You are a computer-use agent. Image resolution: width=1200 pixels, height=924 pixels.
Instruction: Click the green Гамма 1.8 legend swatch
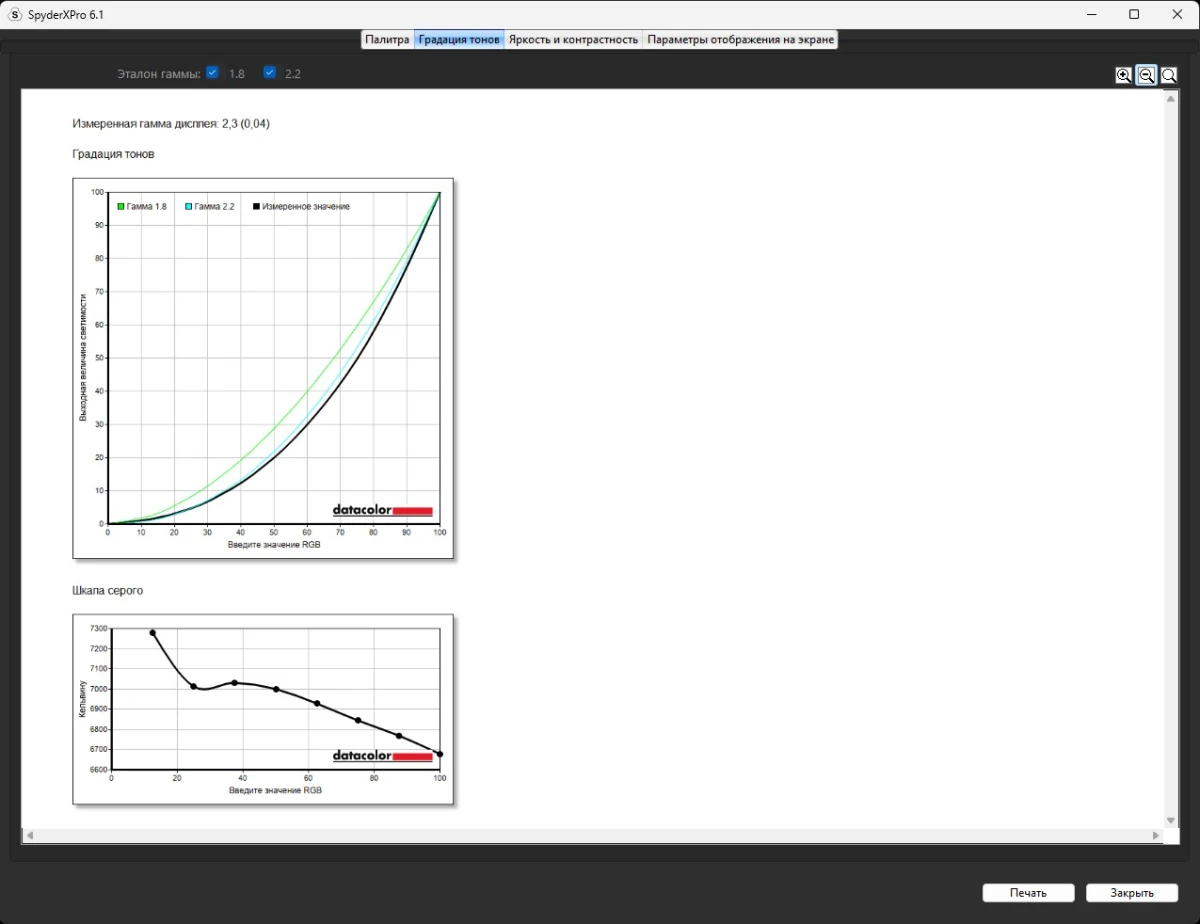click(x=121, y=206)
